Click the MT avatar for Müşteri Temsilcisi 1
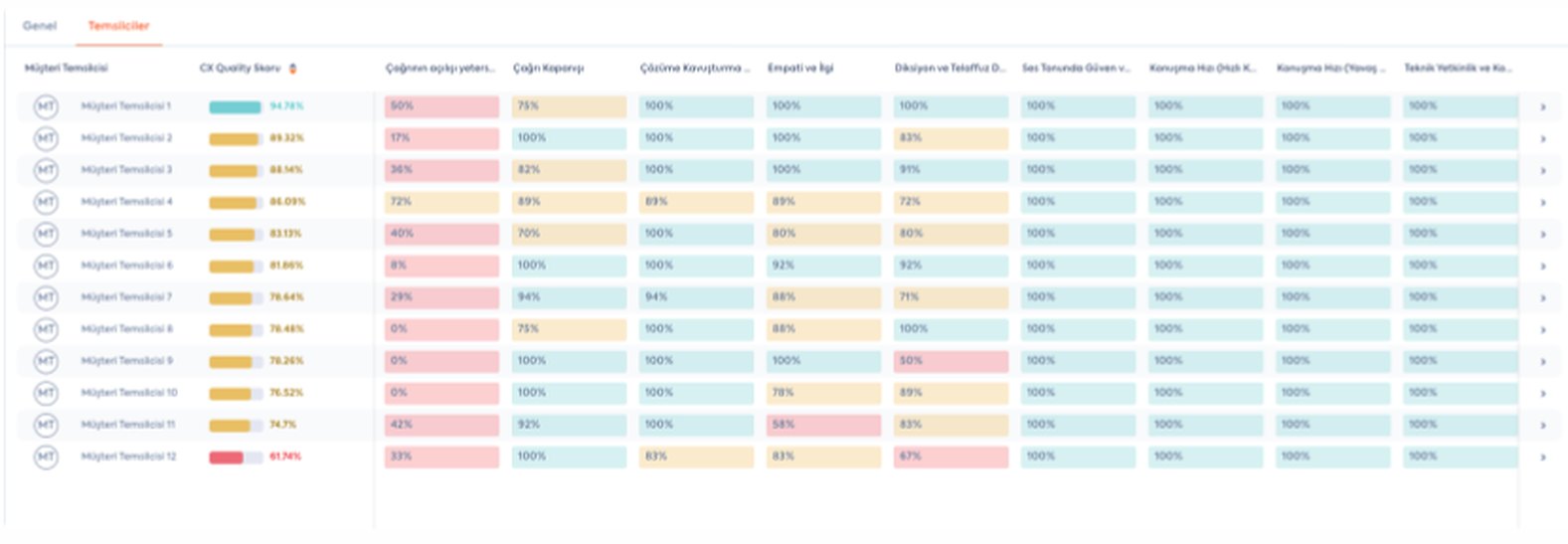Image resolution: width=1568 pixels, height=544 pixels. coord(46,106)
